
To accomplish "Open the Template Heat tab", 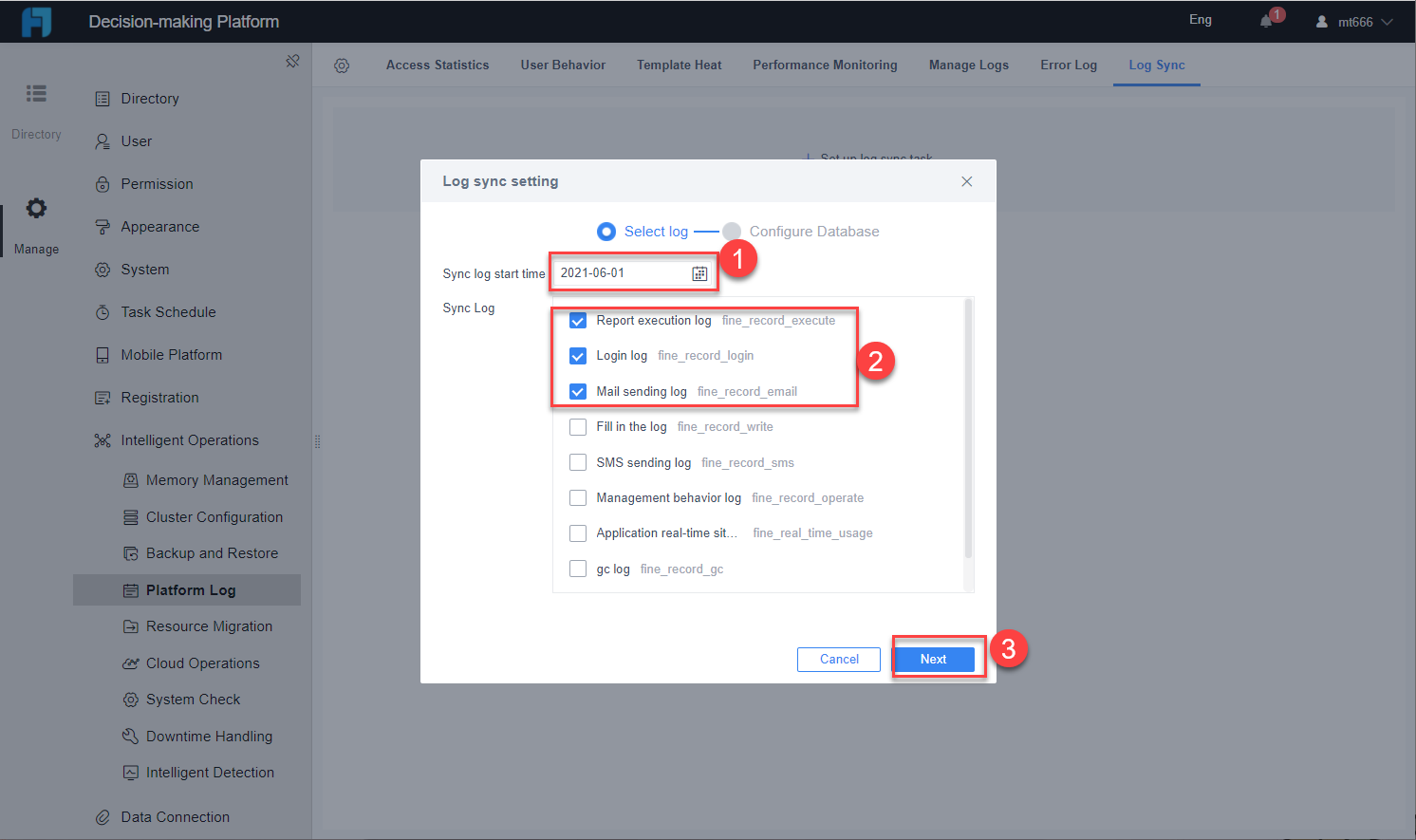I will pos(680,65).
